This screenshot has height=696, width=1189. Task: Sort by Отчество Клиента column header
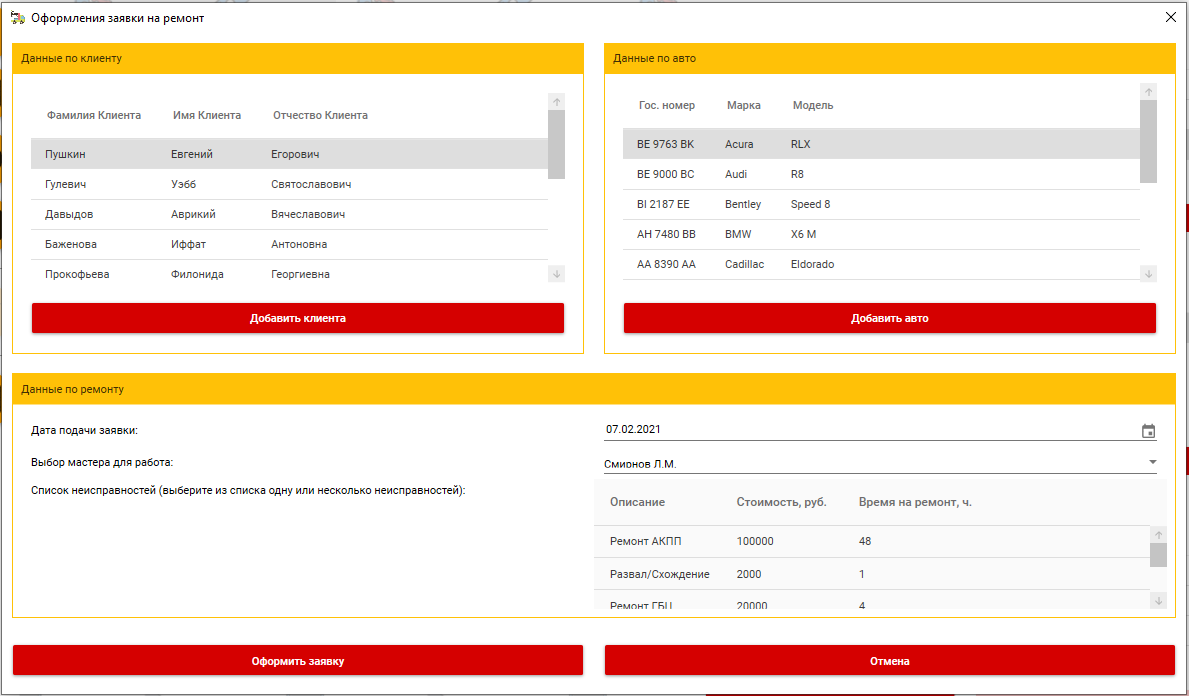pyautogui.click(x=320, y=115)
